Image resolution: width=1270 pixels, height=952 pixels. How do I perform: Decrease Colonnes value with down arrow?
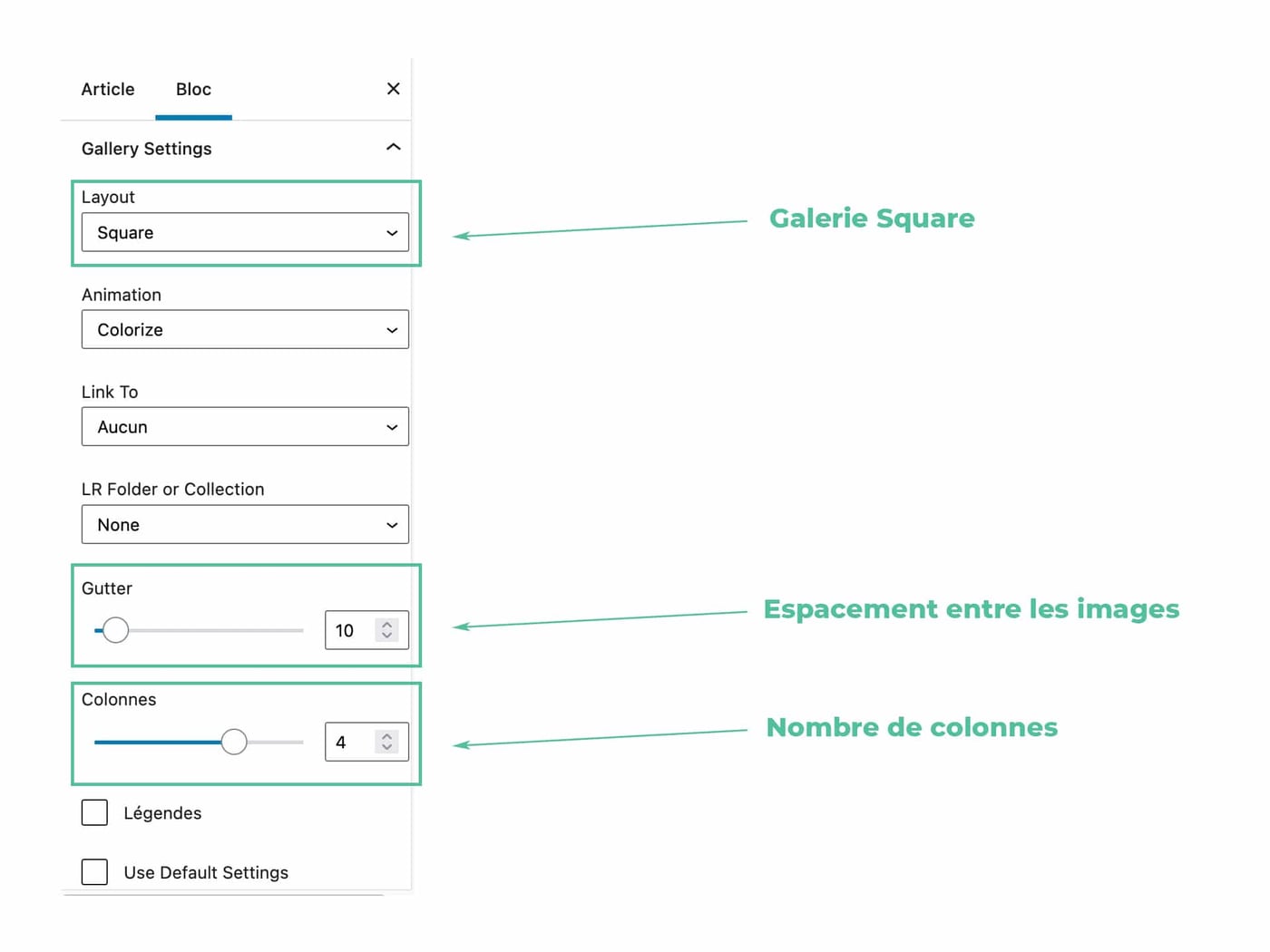point(387,748)
